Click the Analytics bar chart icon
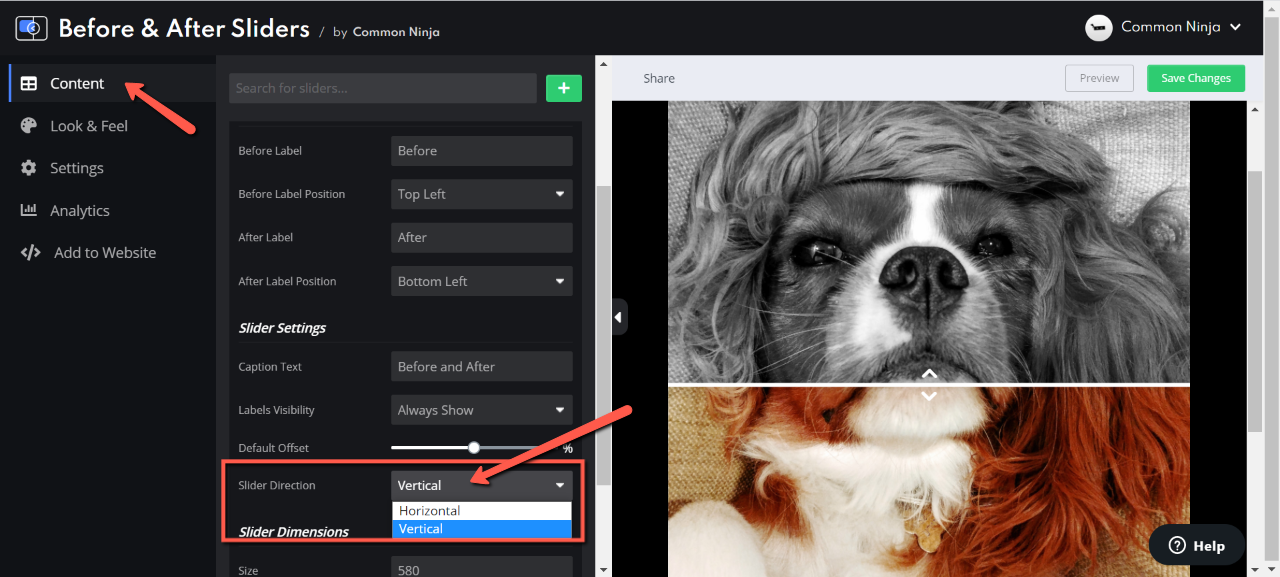The image size is (1280, 577). [29, 210]
